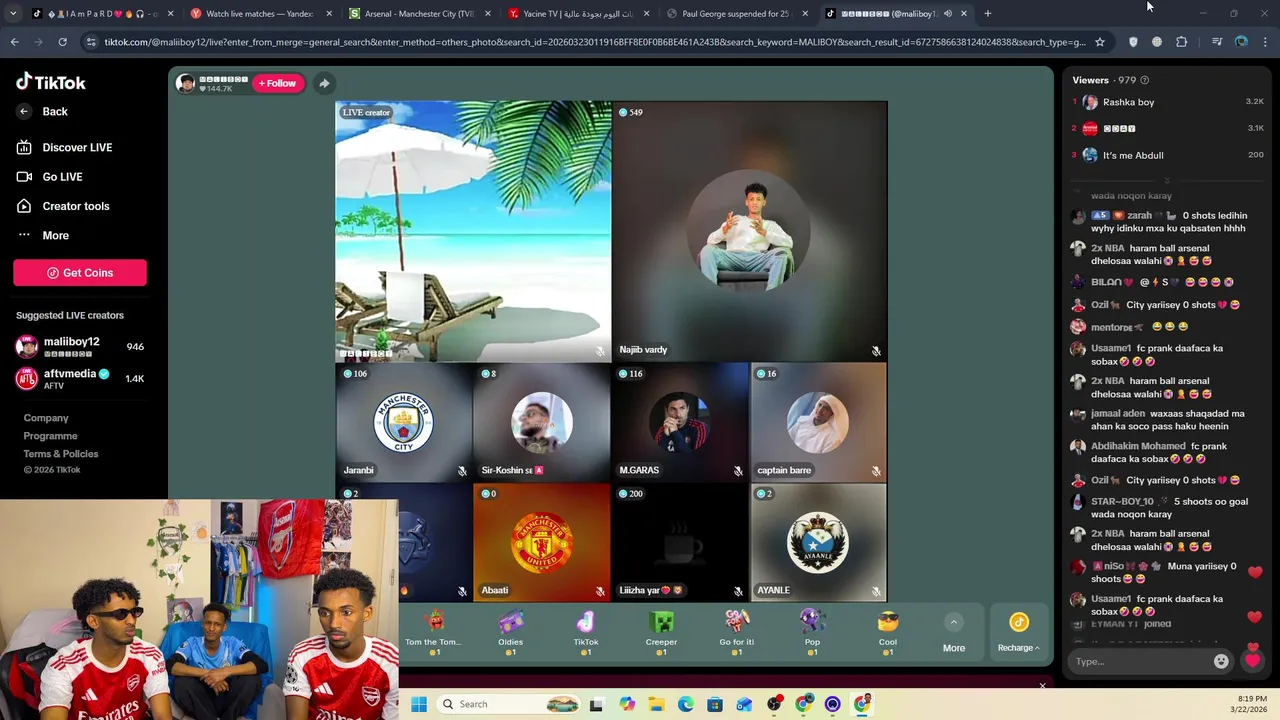This screenshot has width=1280, height=720.
Task: Open a new browser tab
Action: 987,14
